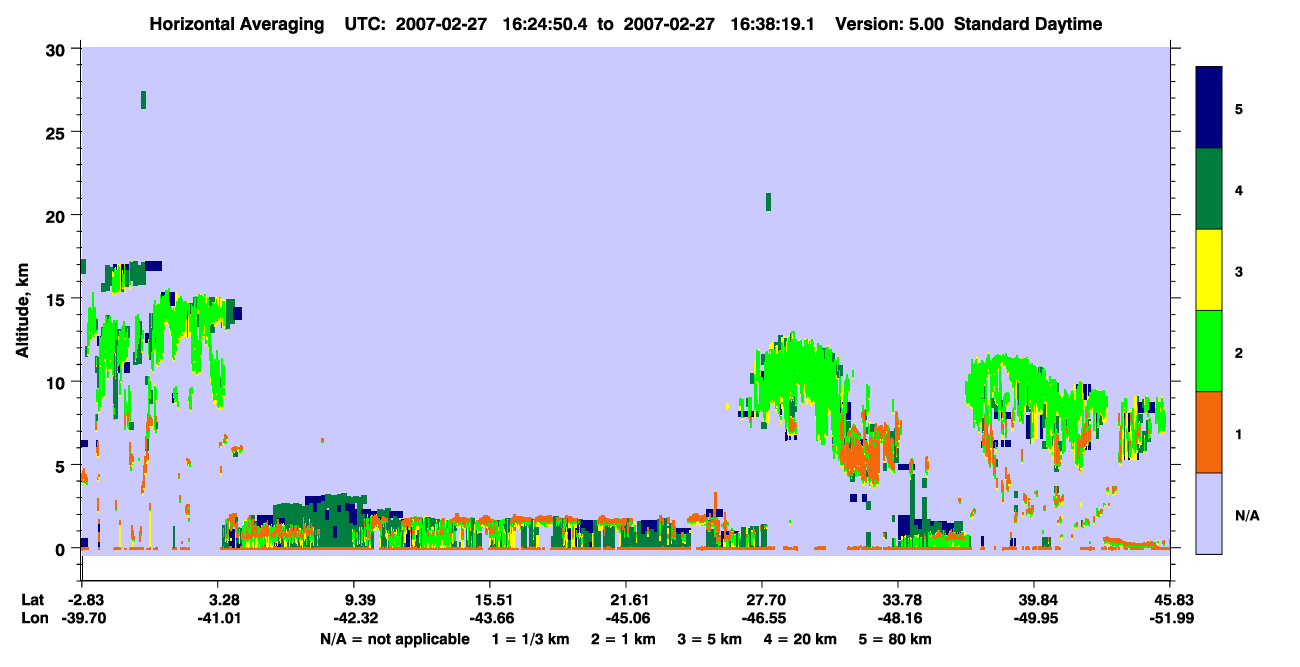Click the colorbar label '5'
Image resolution: width=1300 pixels, height=667 pixels.
[x=1238, y=108]
